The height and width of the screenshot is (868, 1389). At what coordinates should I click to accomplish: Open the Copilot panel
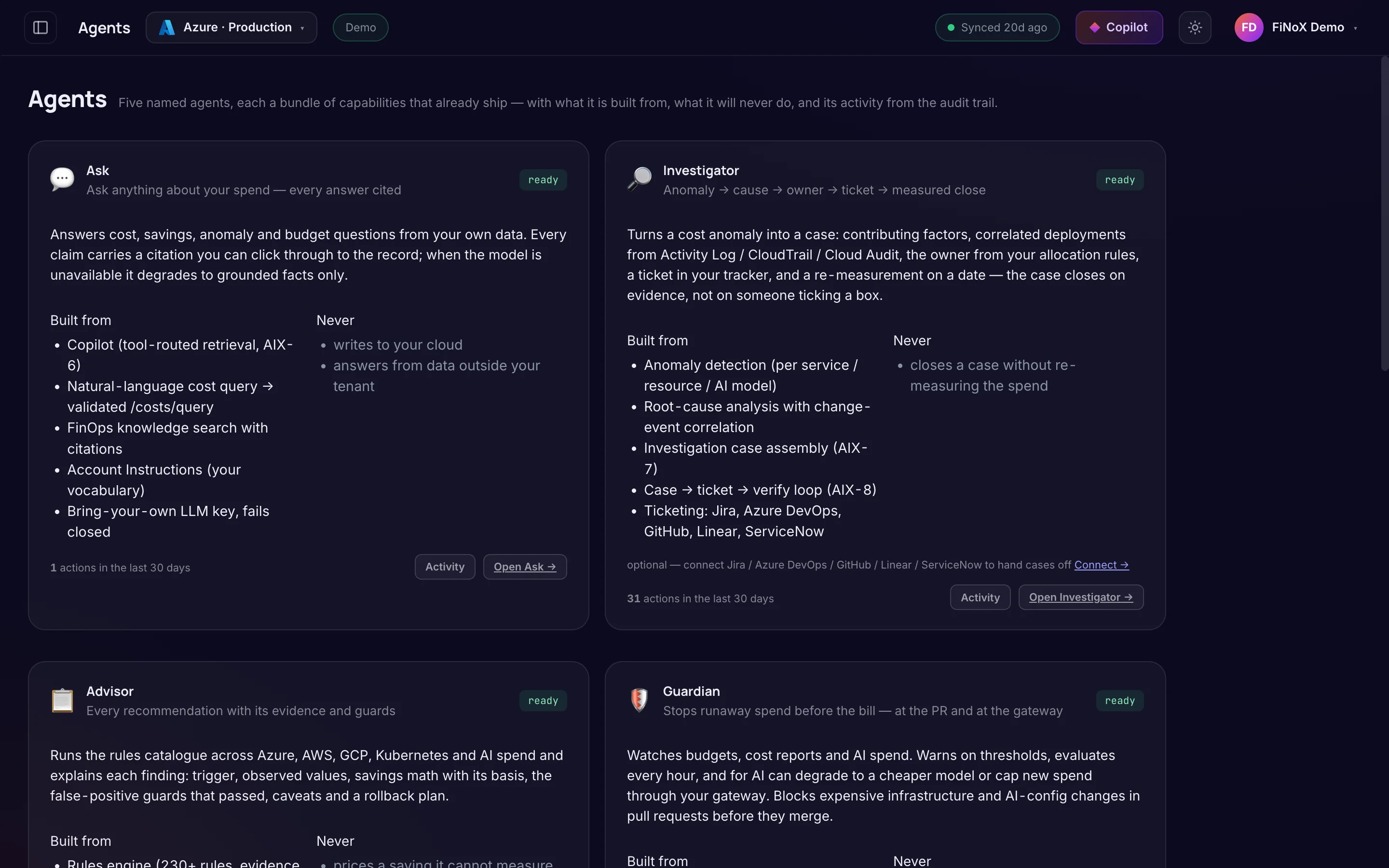[x=1118, y=27]
